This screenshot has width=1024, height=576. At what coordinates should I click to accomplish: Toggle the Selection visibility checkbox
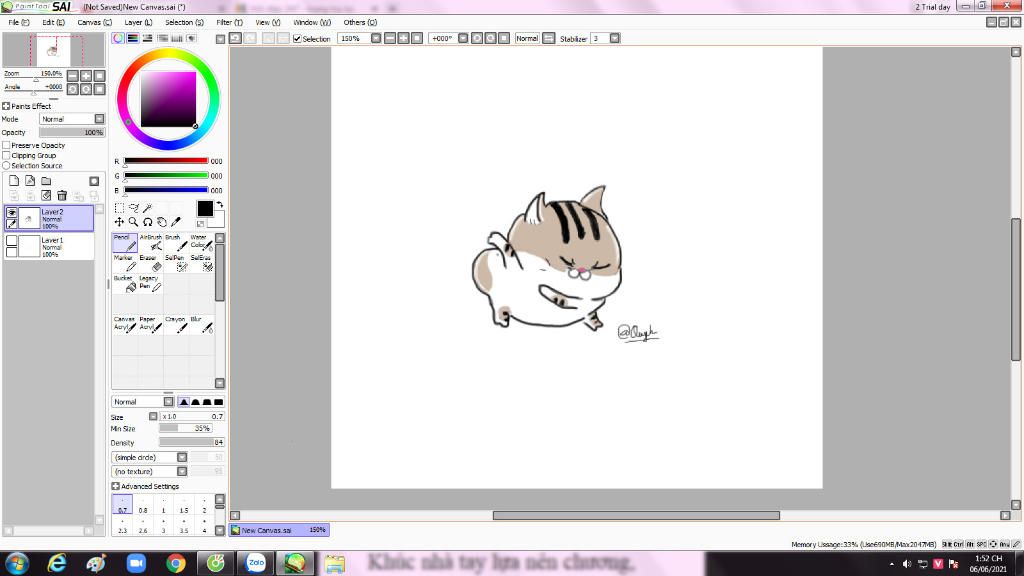(x=297, y=39)
